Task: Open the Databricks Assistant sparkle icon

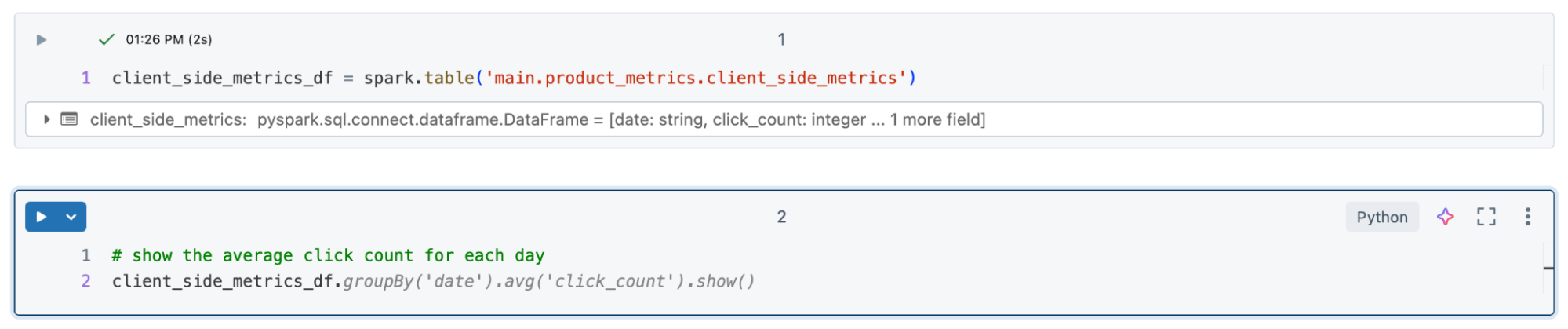Action: click(x=1445, y=217)
